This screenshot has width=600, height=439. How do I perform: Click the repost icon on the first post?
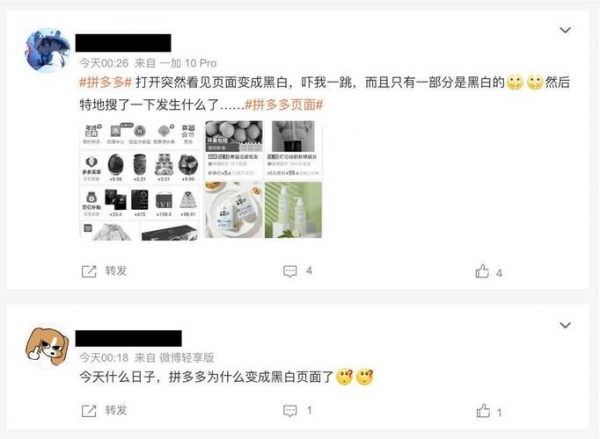[x=89, y=271]
